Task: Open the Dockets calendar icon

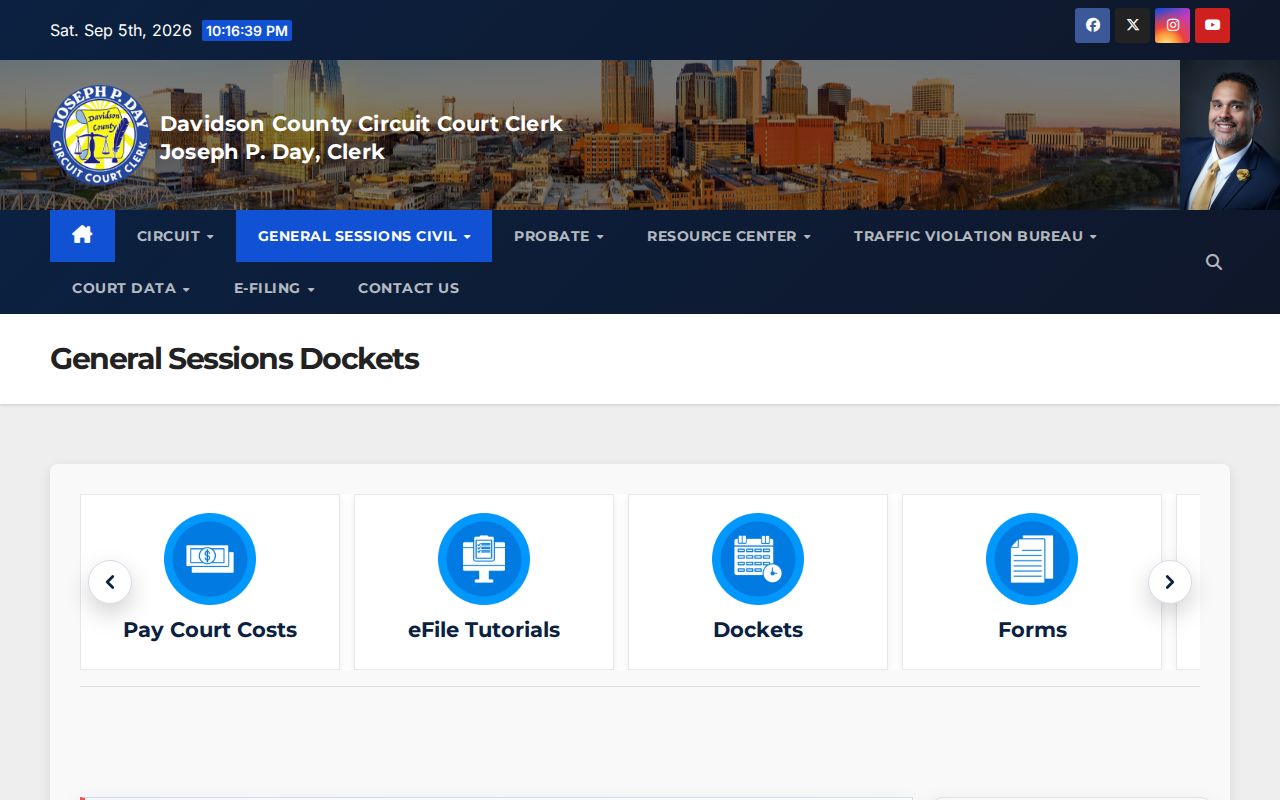Action: [758, 559]
